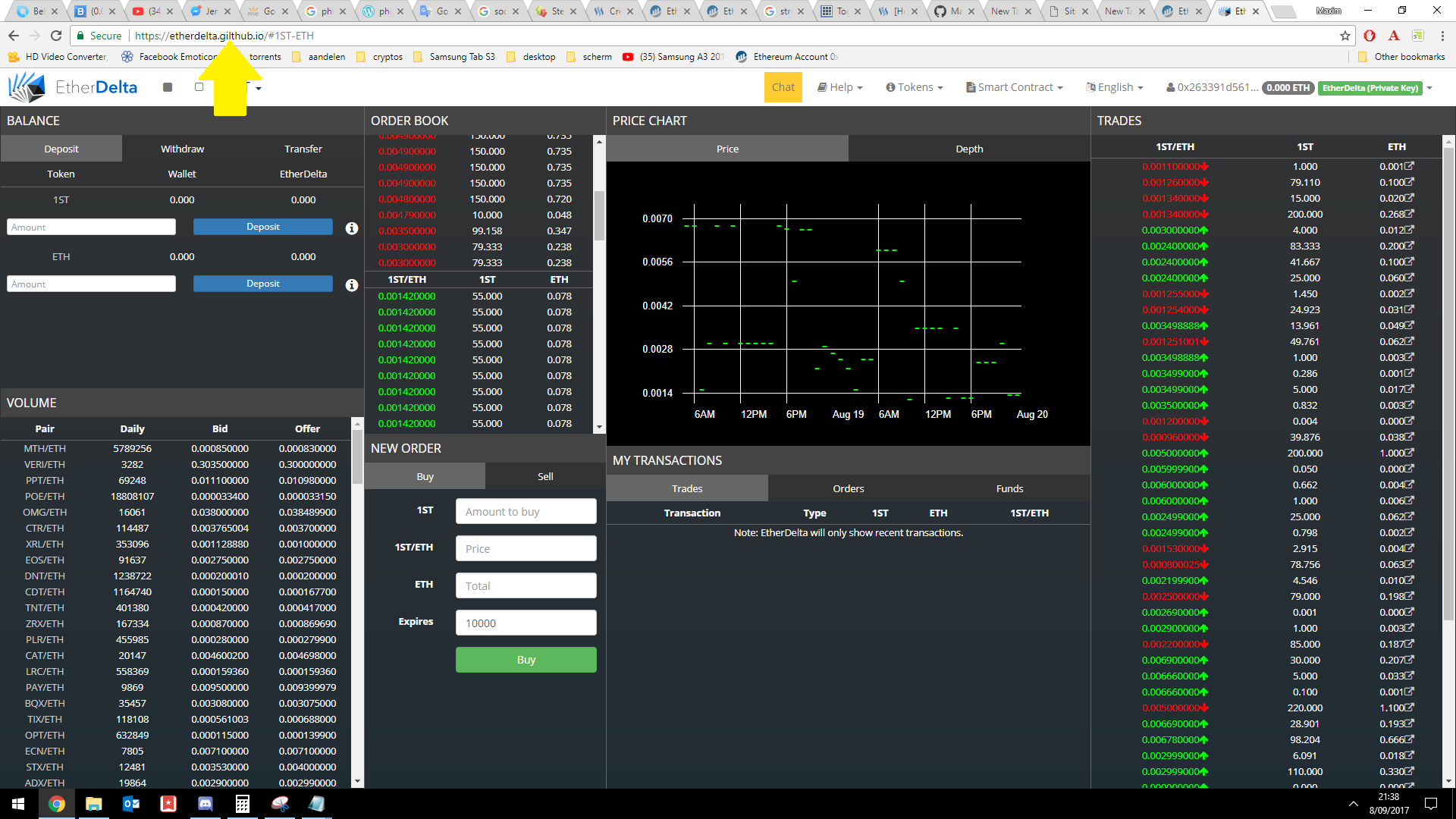This screenshot has width=1456, height=819.
Task: Select the Price chart tab
Action: point(727,149)
